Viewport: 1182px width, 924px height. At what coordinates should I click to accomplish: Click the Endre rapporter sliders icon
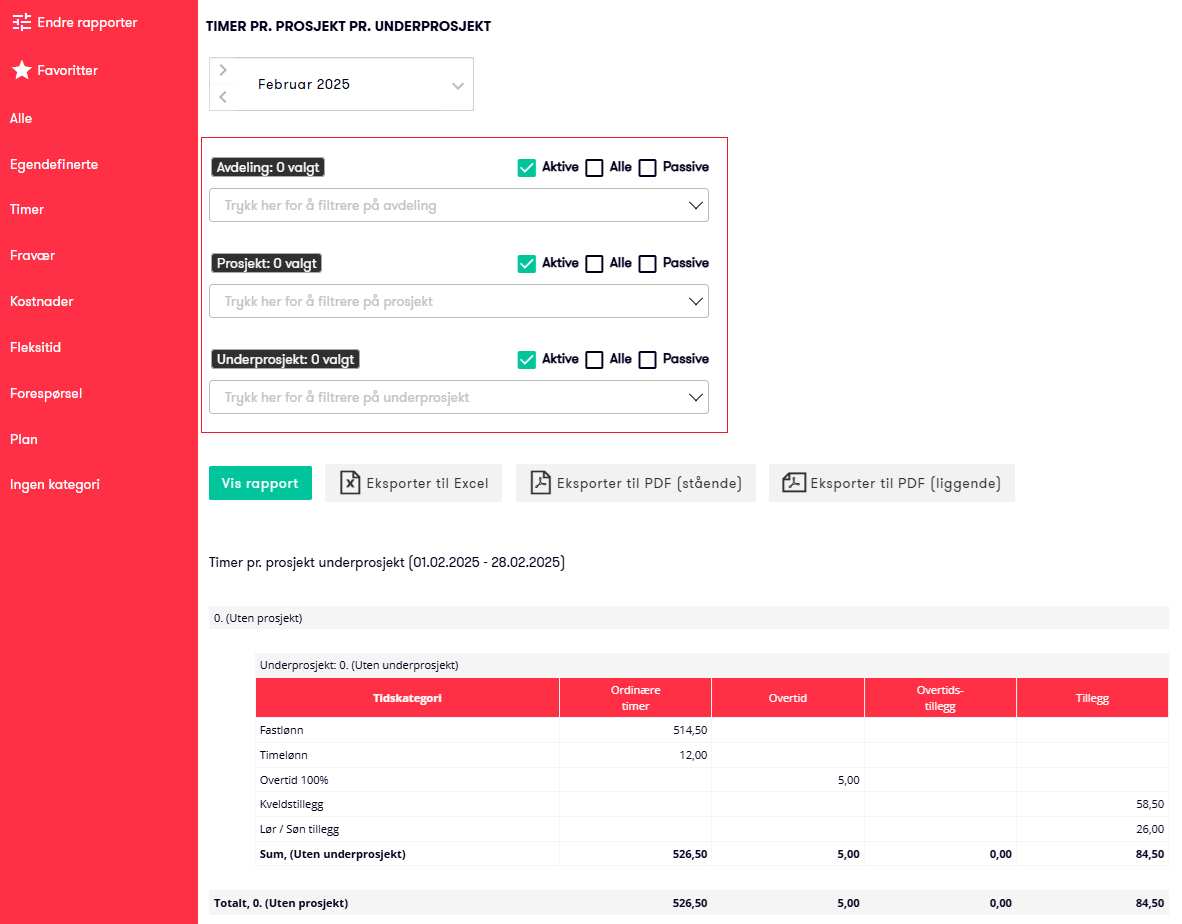(22, 23)
